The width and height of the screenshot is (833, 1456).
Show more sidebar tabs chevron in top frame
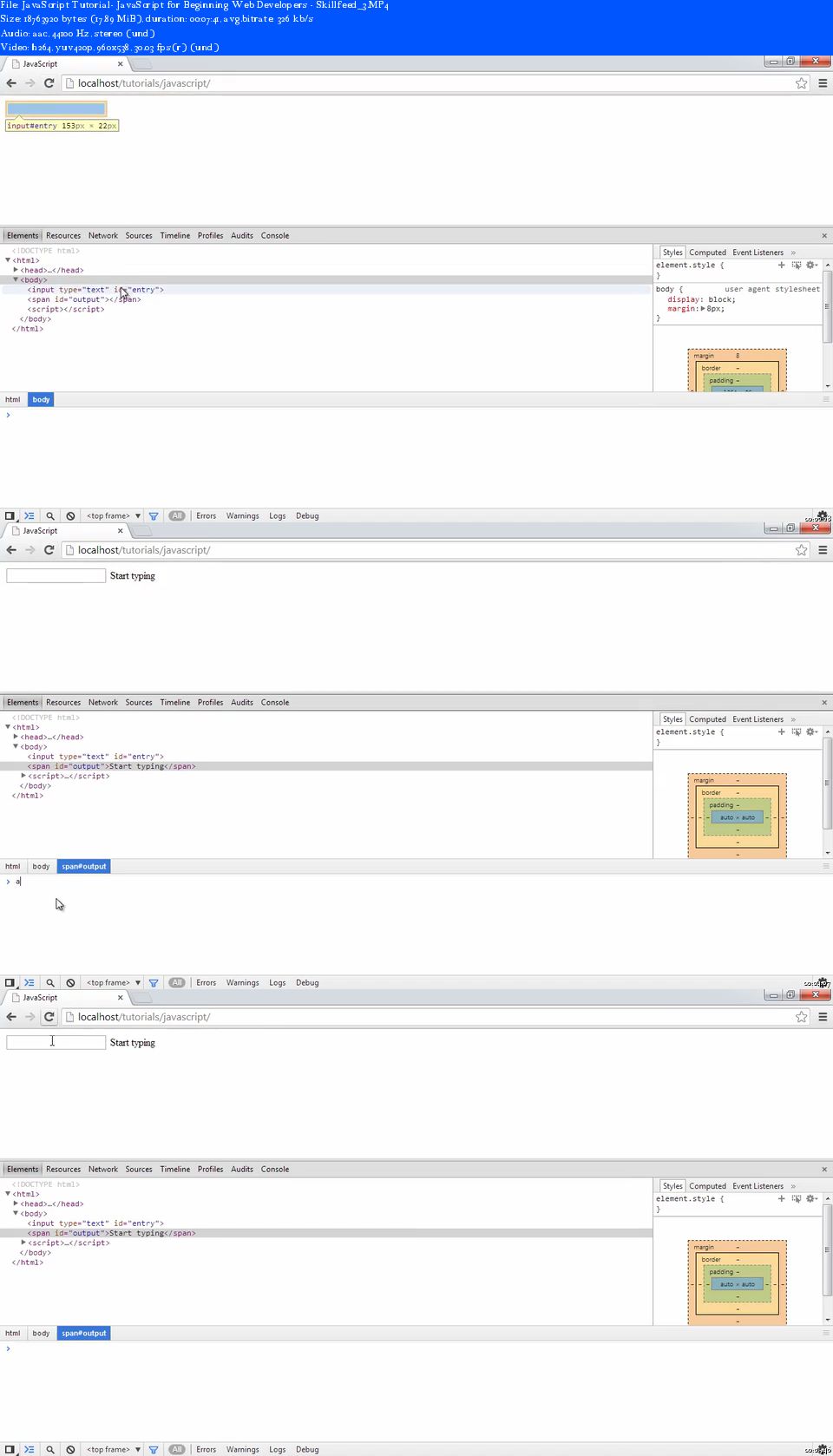point(793,253)
